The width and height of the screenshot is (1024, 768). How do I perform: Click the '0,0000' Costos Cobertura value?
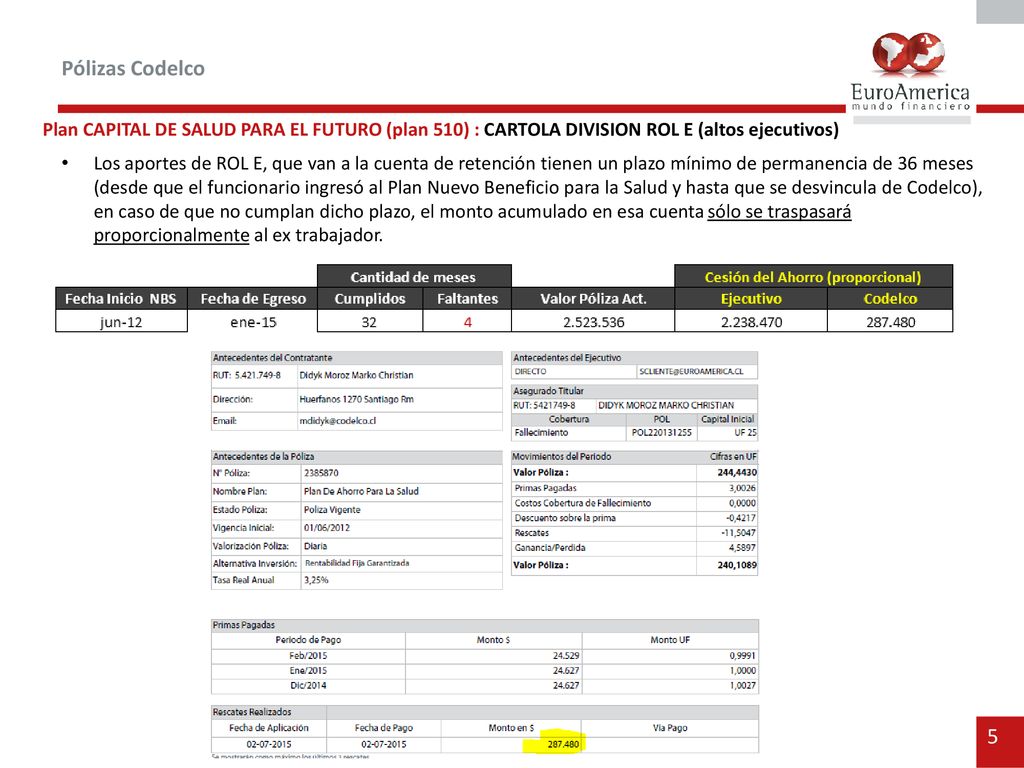(743, 503)
